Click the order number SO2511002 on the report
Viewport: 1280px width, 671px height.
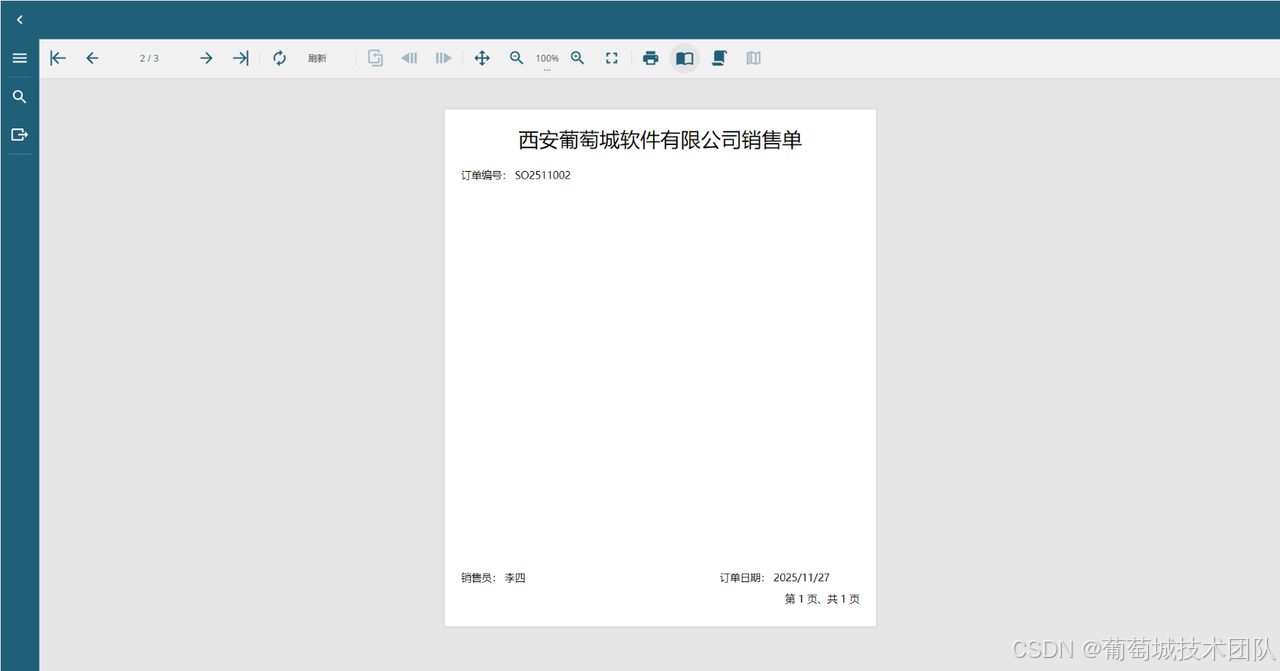[542, 175]
